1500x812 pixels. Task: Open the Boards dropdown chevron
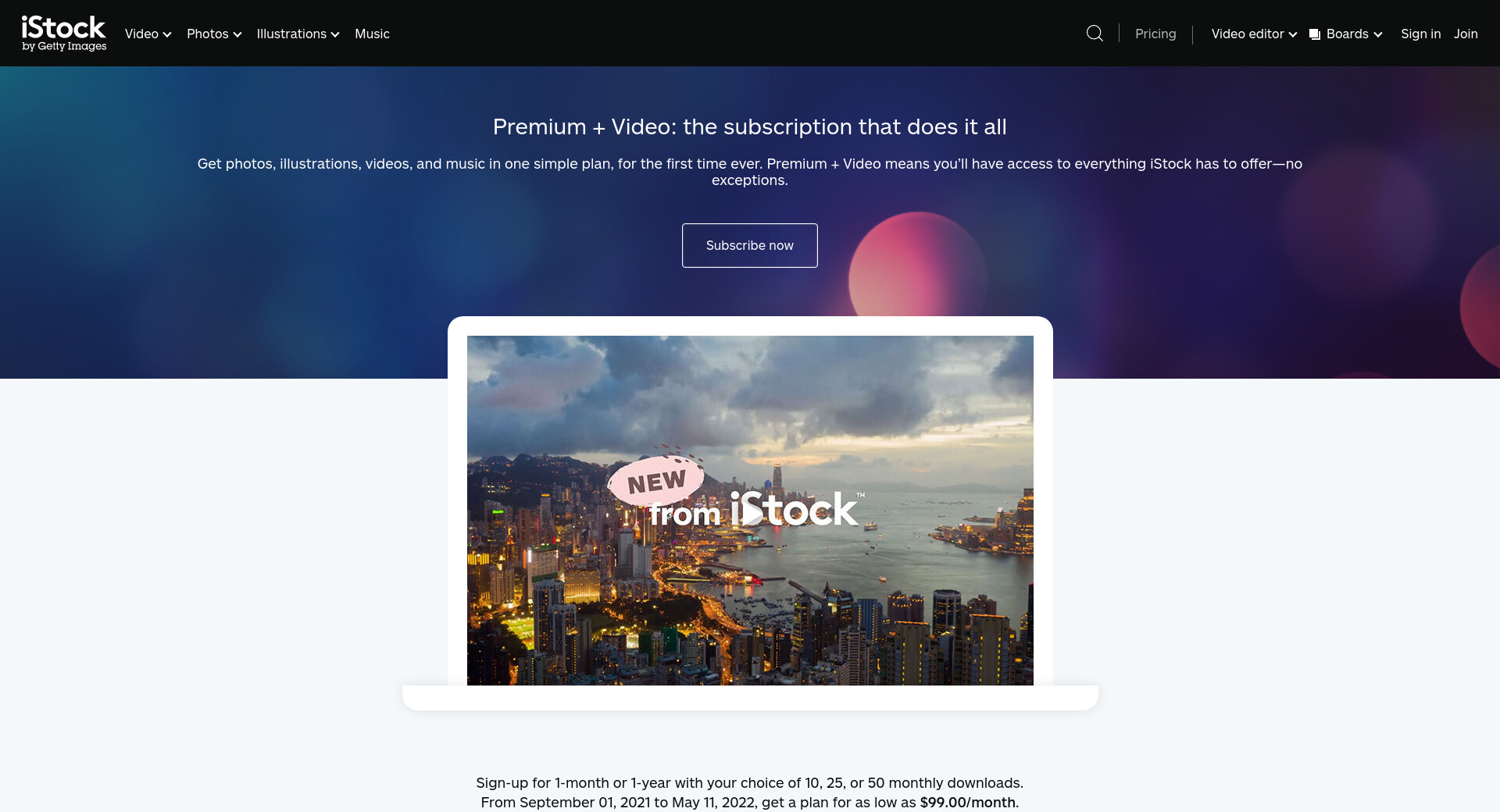[x=1378, y=34]
